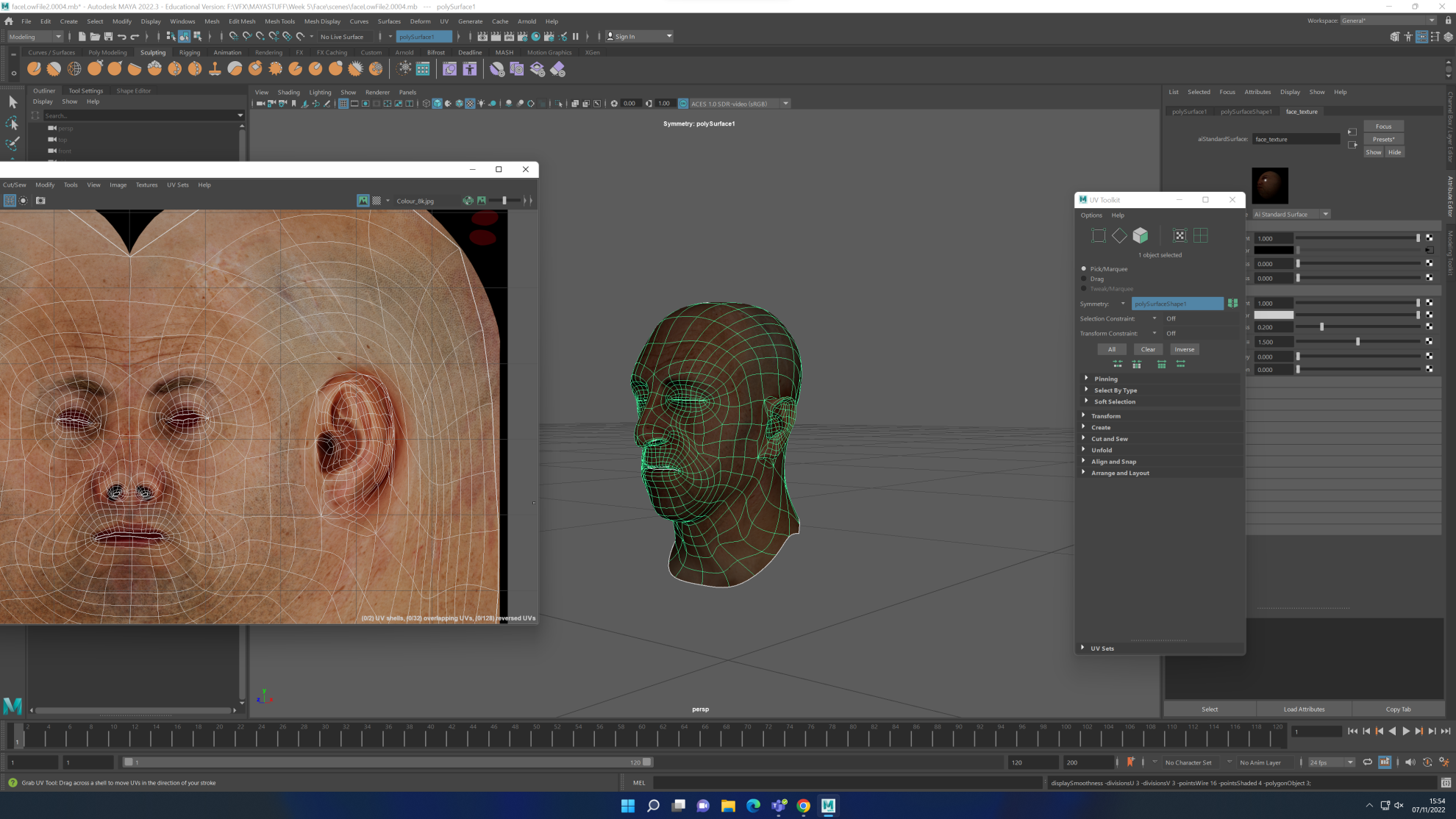Click the light grey color swatch in Attribute Editor

[1274, 315]
